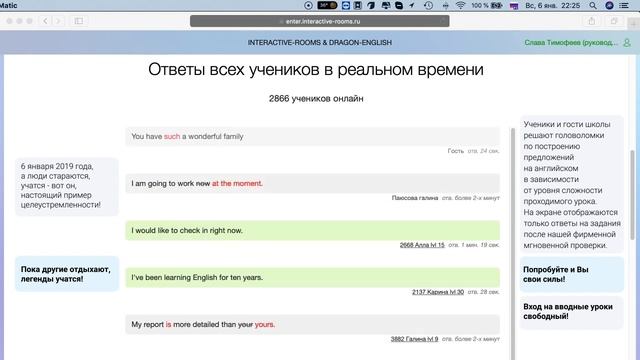640x360 pixels.
Task: Open Wi-Fi status icon in menu bar
Action: pyautogui.click(x=460, y=5)
